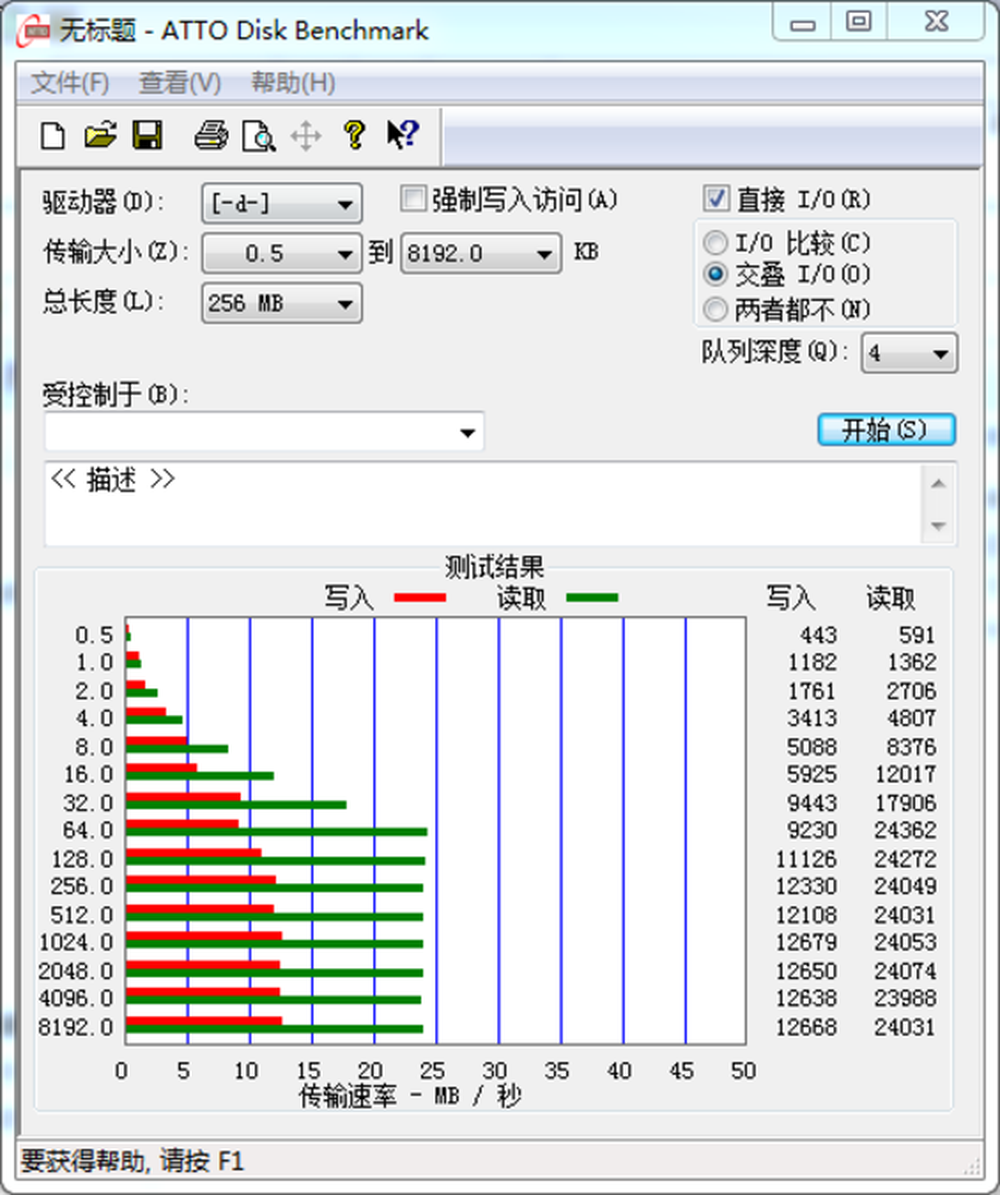1000x1195 pixels.
Task: Click the 1024.0 row label in chart
Action: tap(75, 942)
